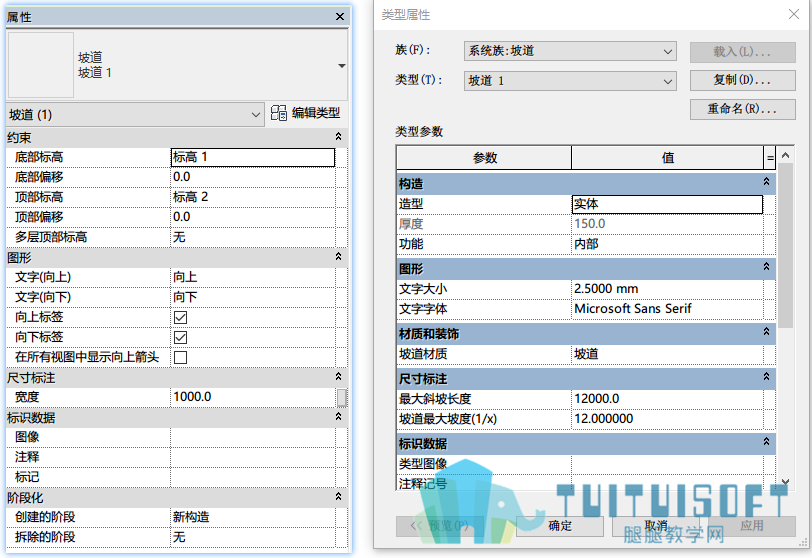Click the 文字(向下) value 向下
Image resolution: width=812 pixels, height=558 pixels.
253,297
